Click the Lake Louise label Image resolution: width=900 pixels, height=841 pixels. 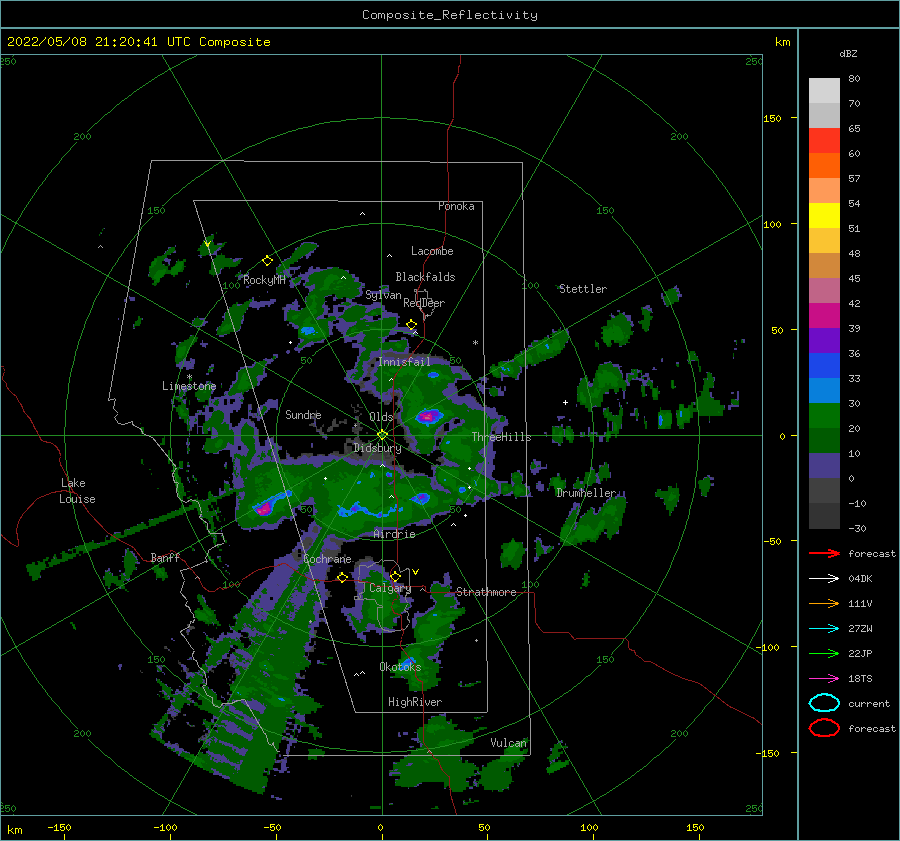(77, 491)
